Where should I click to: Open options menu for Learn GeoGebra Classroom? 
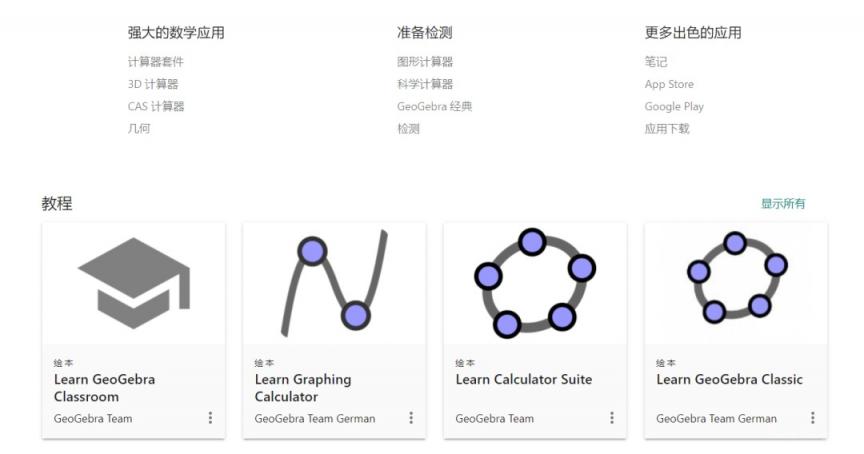coord(210,418)
